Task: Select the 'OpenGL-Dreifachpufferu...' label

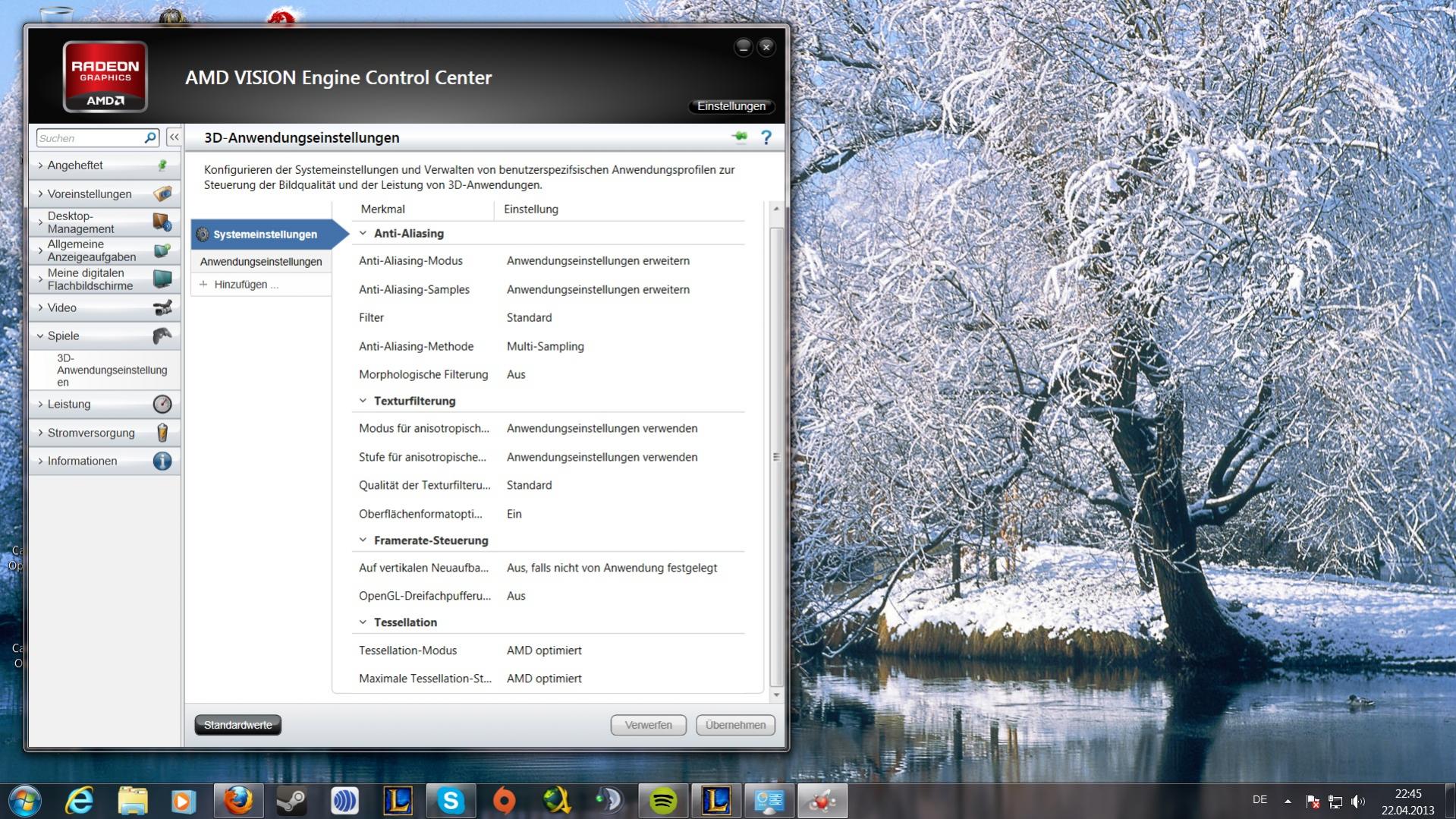Action: (x=425, y=596)
